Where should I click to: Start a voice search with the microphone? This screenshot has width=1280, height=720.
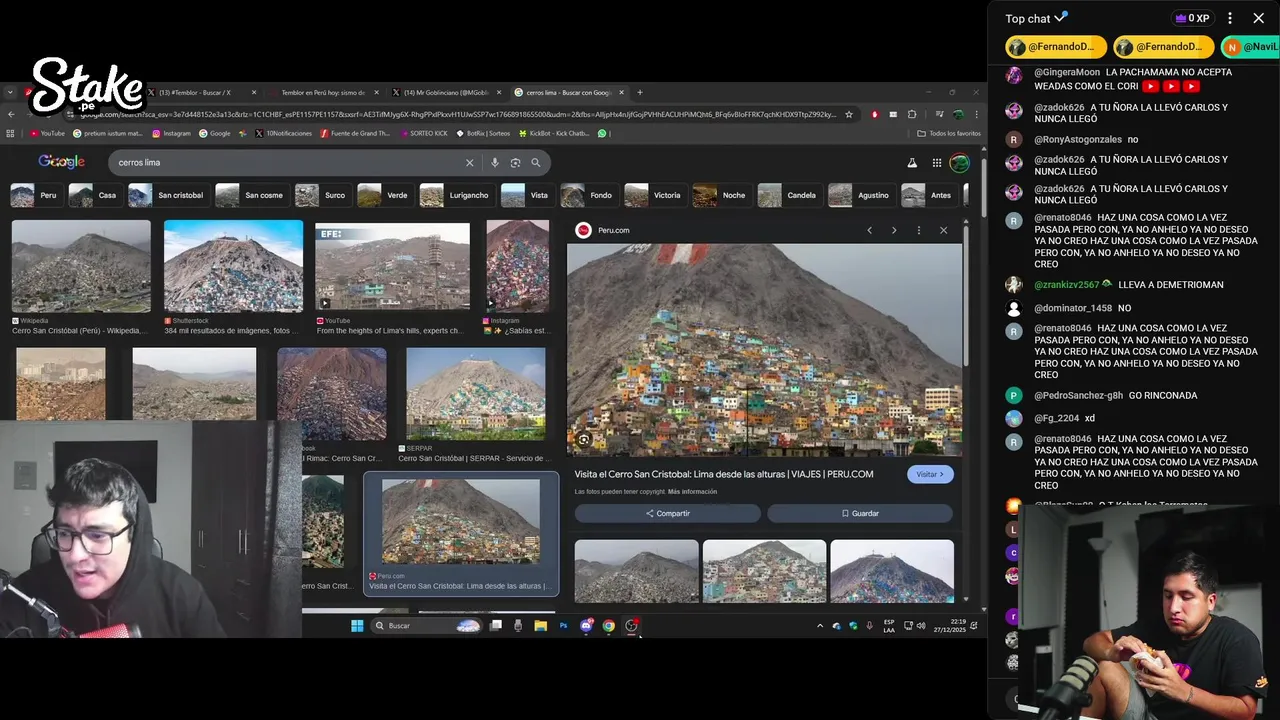(x=494, y=163)
